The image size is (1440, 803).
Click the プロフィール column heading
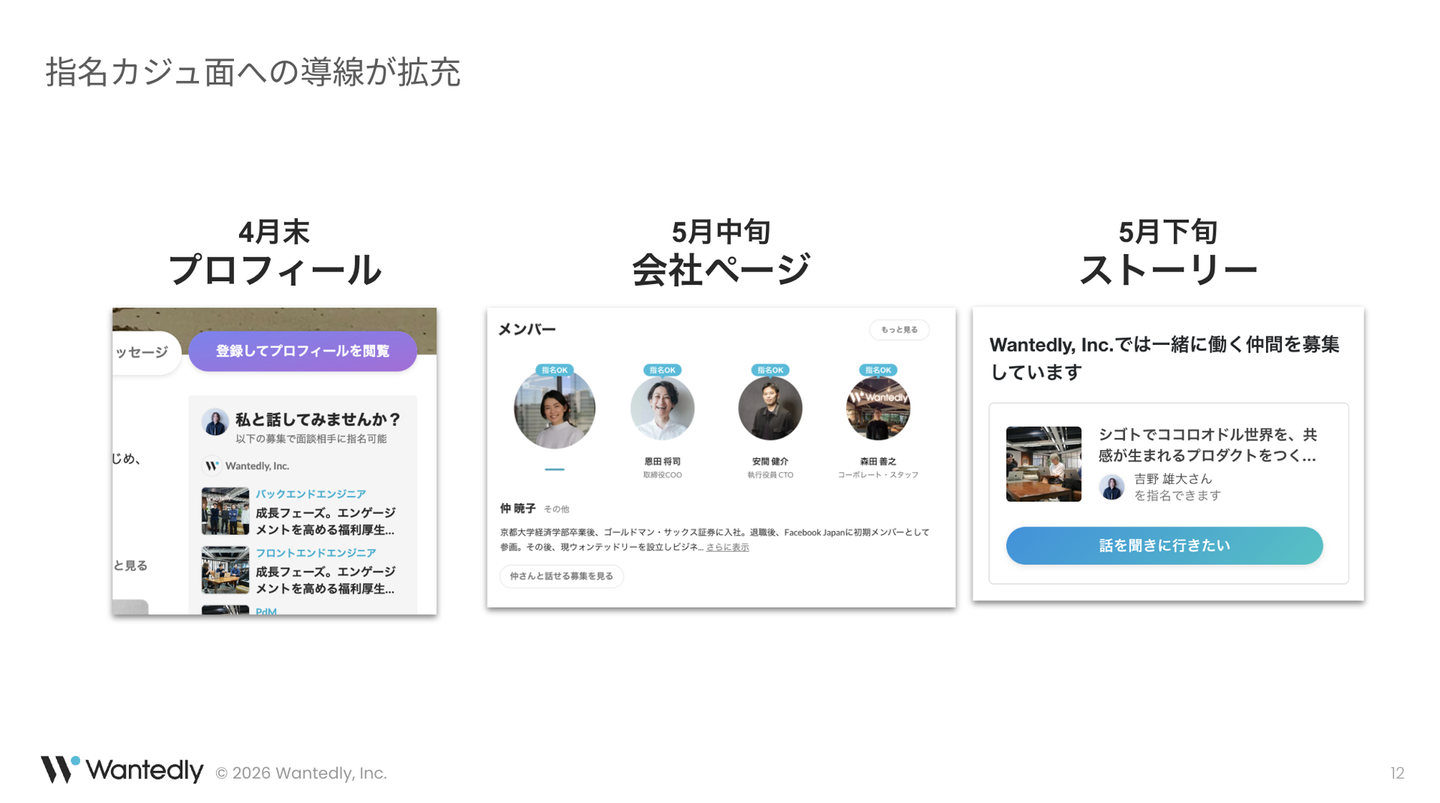[274, 270]
